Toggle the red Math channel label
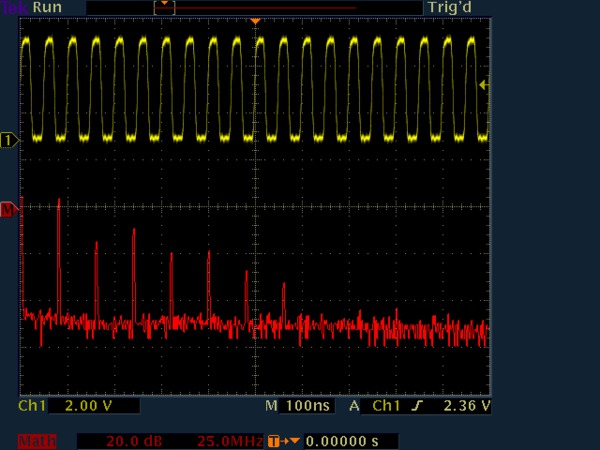The image size is (600, 450). point(36,441)
